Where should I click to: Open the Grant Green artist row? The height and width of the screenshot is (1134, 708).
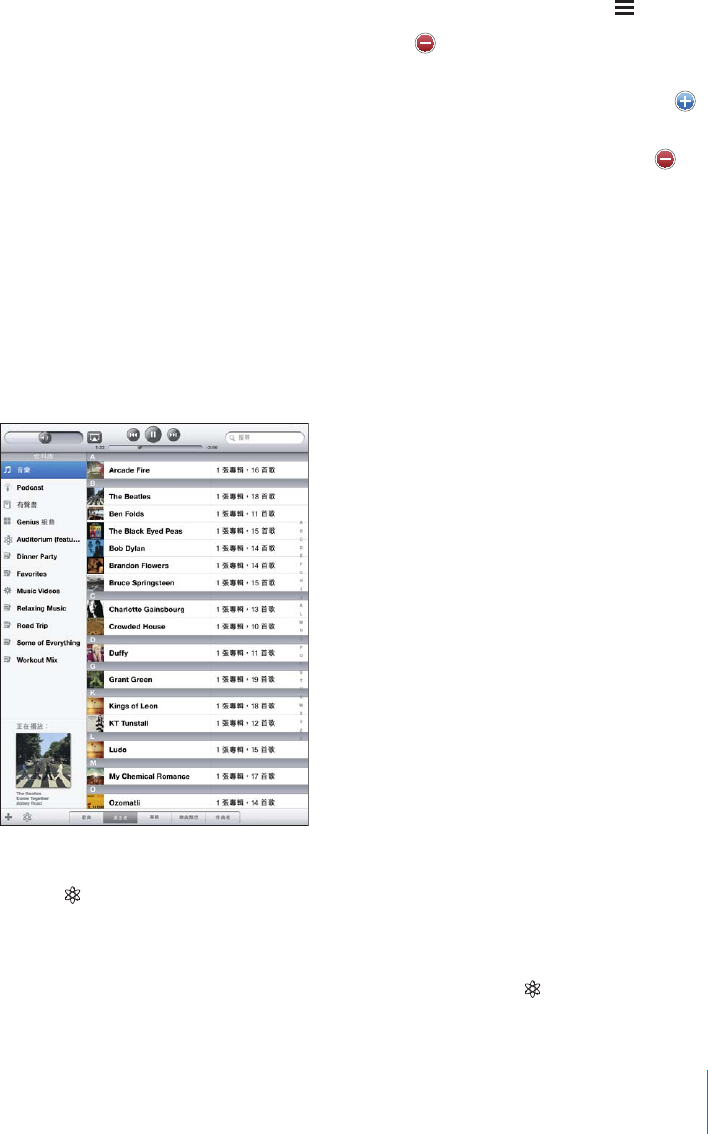[197, 680]
